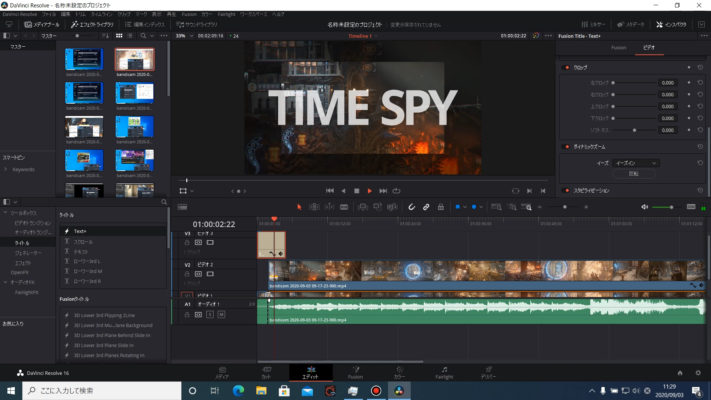Open the Fairlight page tab
711x400 pixels.
click(x=444, y=373)
